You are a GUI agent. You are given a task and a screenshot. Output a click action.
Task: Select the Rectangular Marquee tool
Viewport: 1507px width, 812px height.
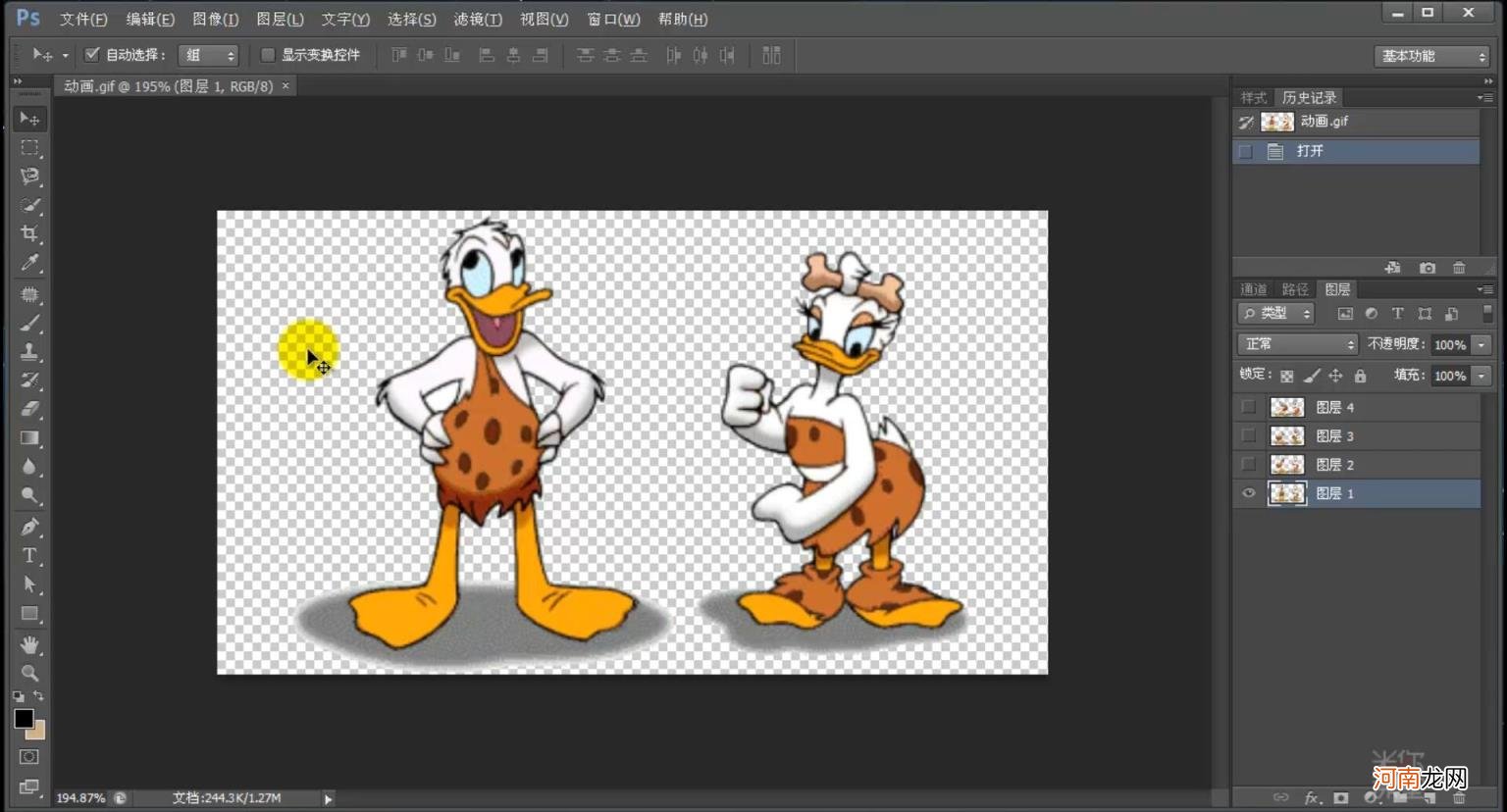(29, 148)
